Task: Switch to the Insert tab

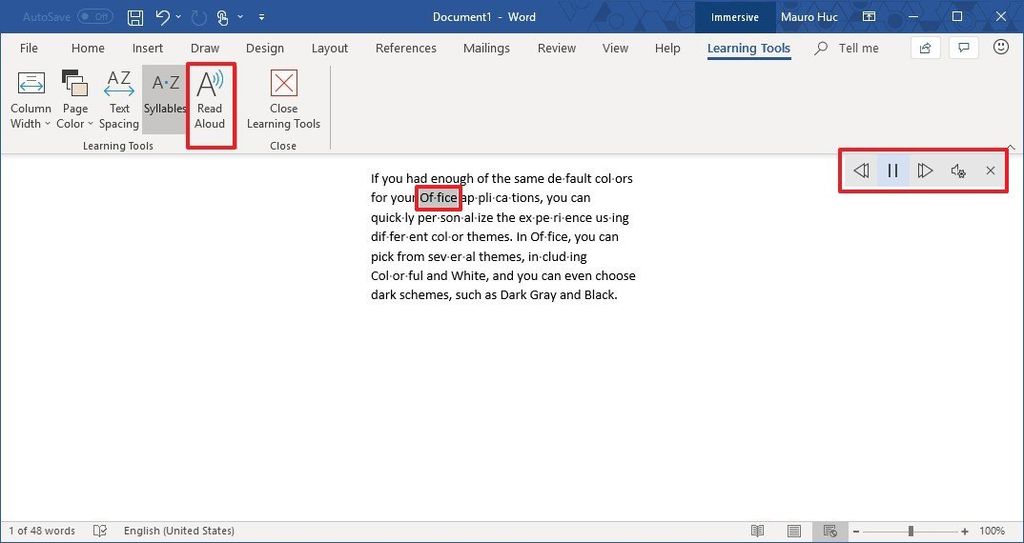Action: pyautogui.click(x=148, y=48)
